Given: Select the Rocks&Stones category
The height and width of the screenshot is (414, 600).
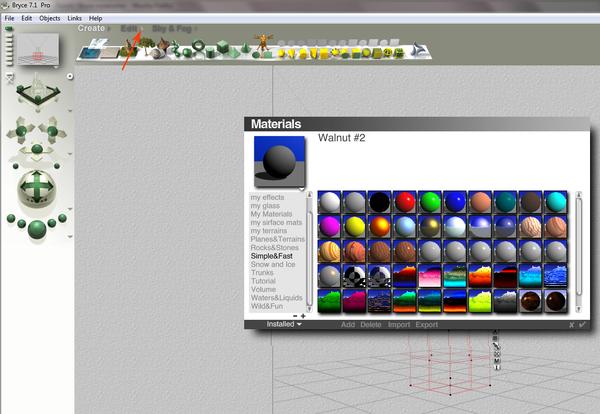Looking at the screenshot, I should point(274,248).
